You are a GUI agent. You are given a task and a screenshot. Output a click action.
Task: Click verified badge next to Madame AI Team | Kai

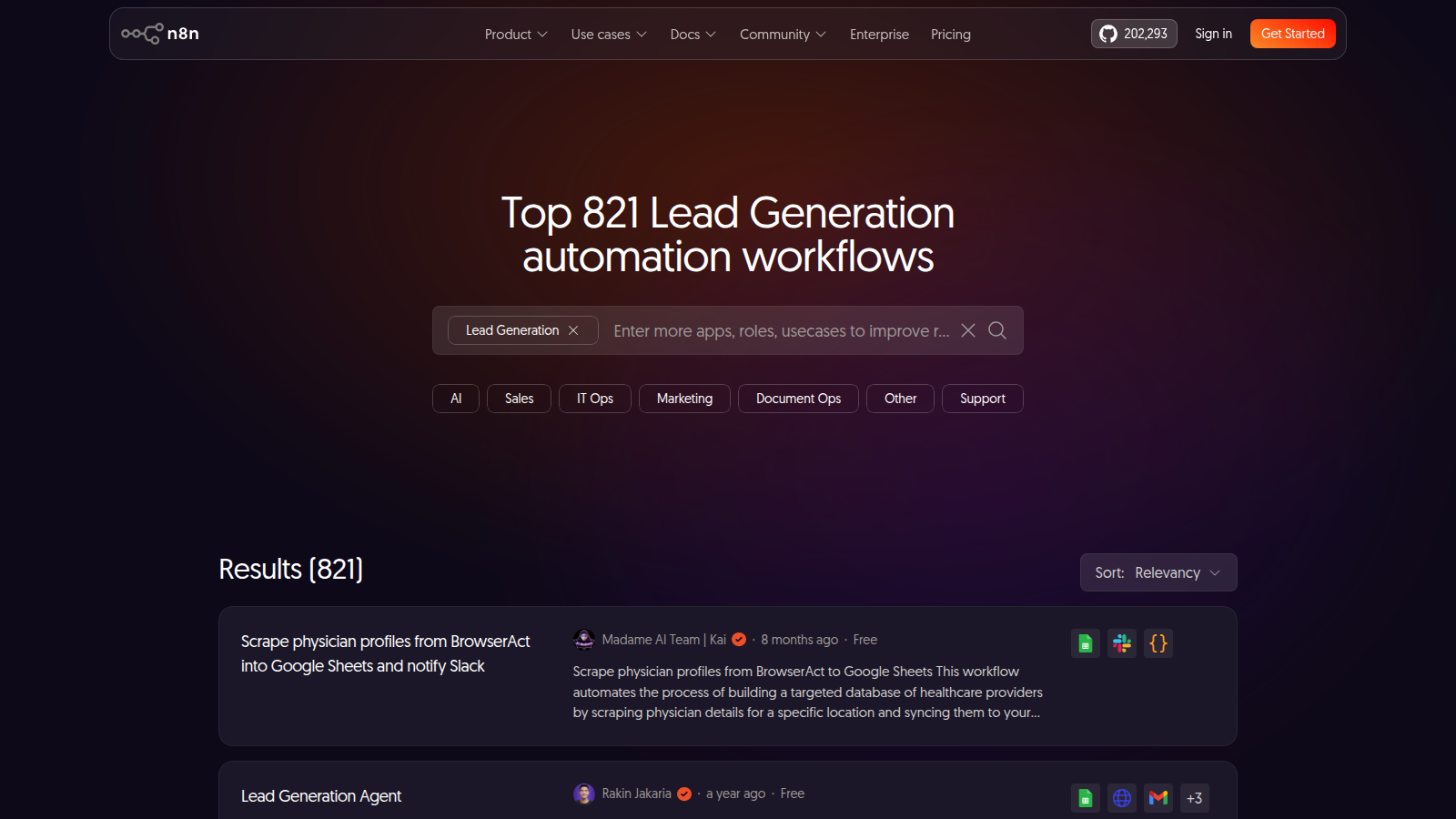739,640
